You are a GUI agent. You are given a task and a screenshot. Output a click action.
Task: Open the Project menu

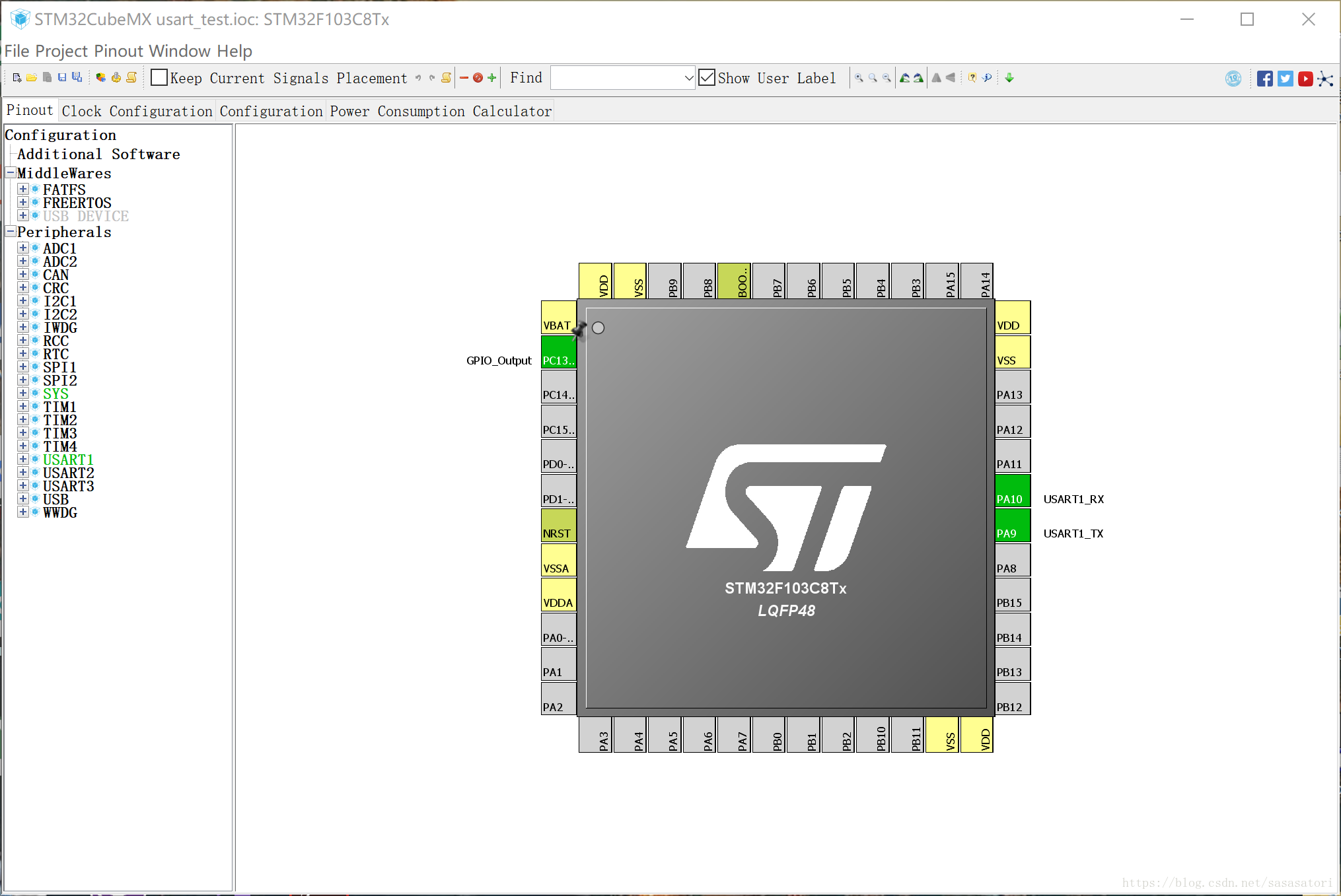61,51
